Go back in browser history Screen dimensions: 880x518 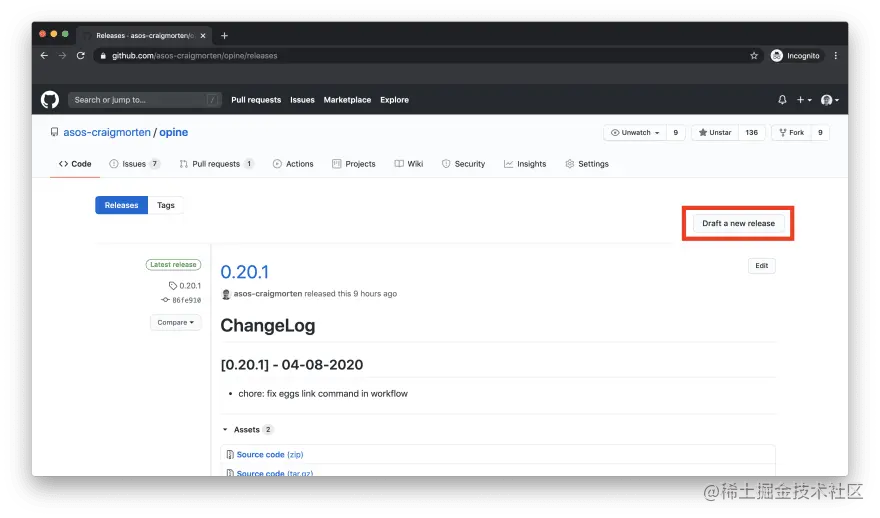coord(44,56)
